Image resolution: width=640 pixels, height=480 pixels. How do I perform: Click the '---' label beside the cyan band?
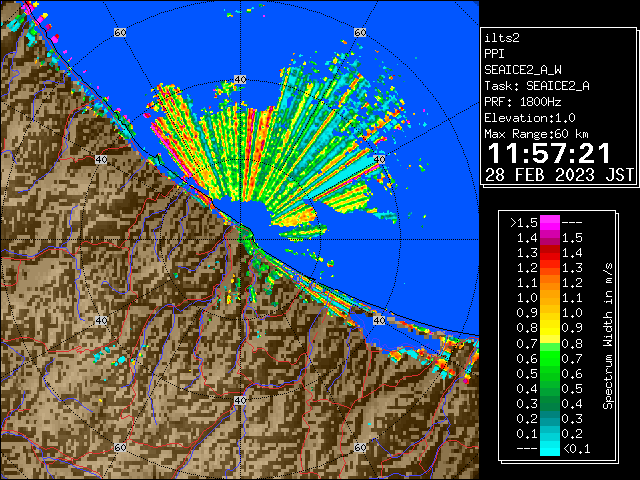click(527, 449)
